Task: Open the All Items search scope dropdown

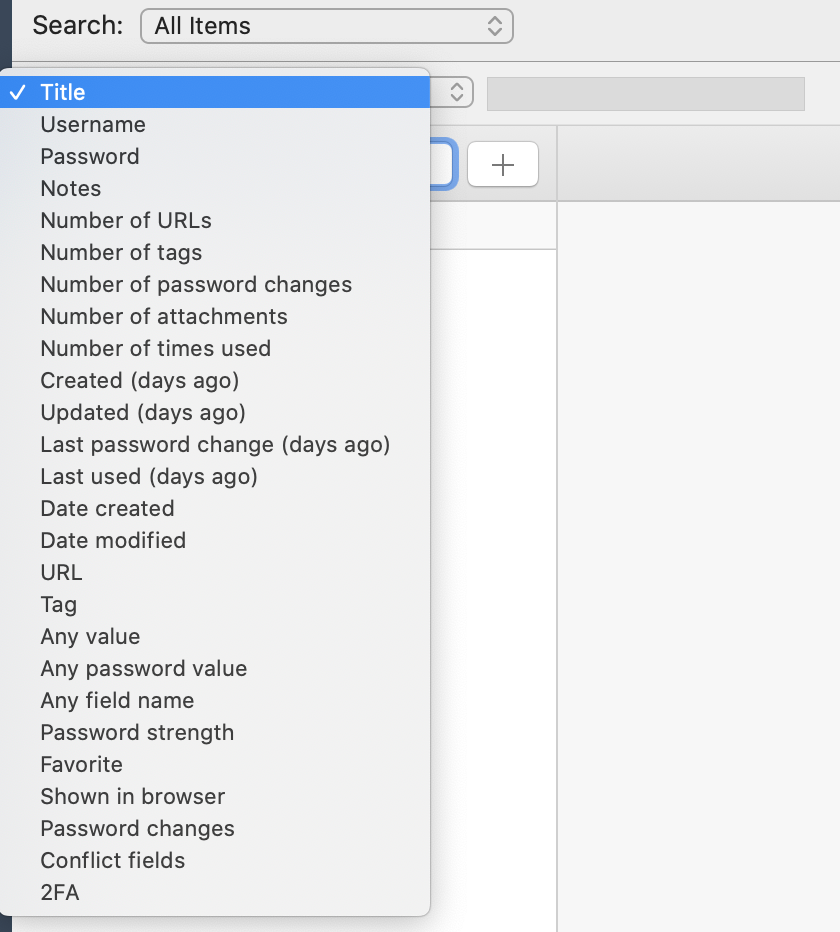Action: (x=327, y=26)
